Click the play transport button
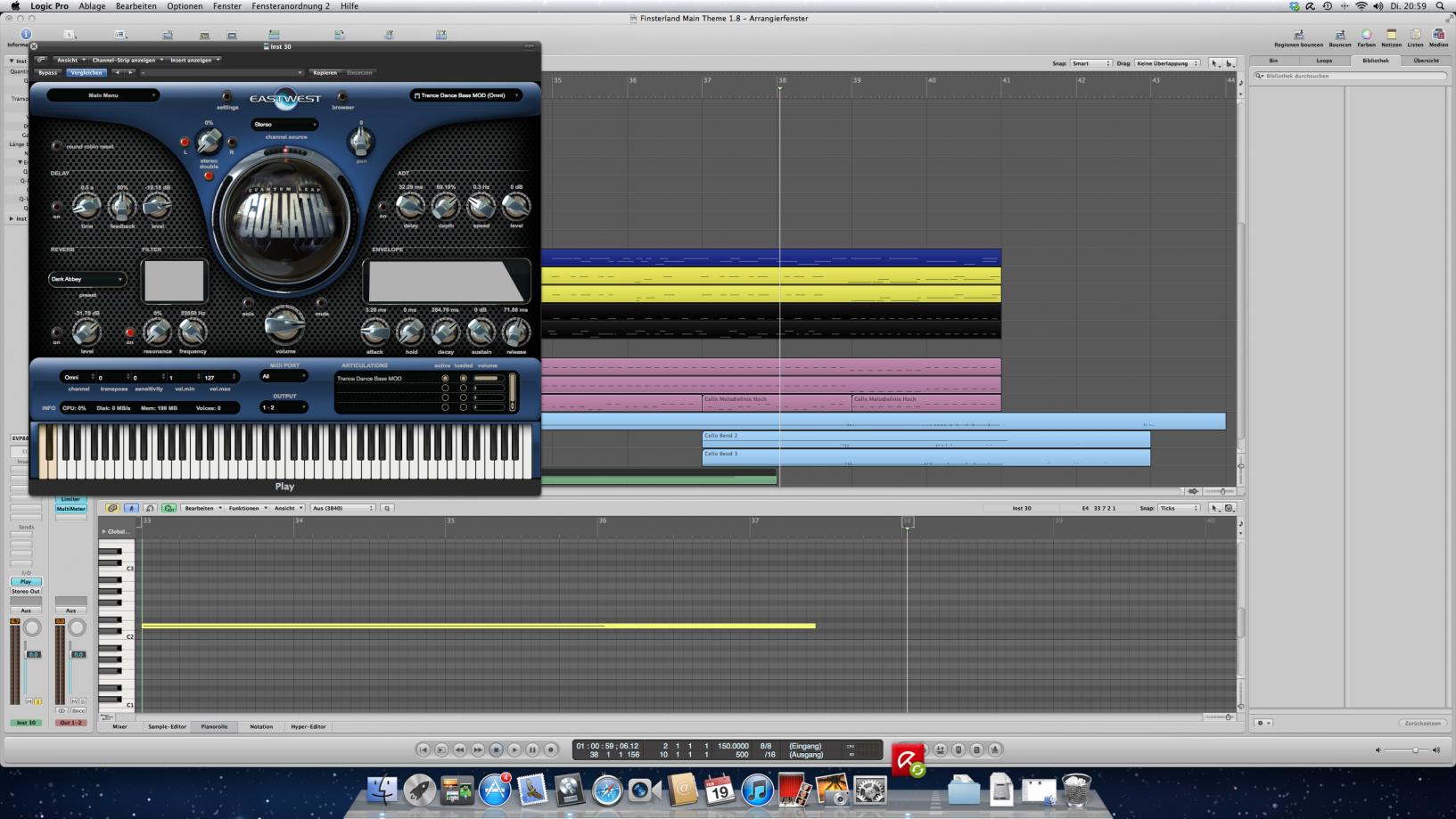The image size is (1456, 819). tap(514, 749)
